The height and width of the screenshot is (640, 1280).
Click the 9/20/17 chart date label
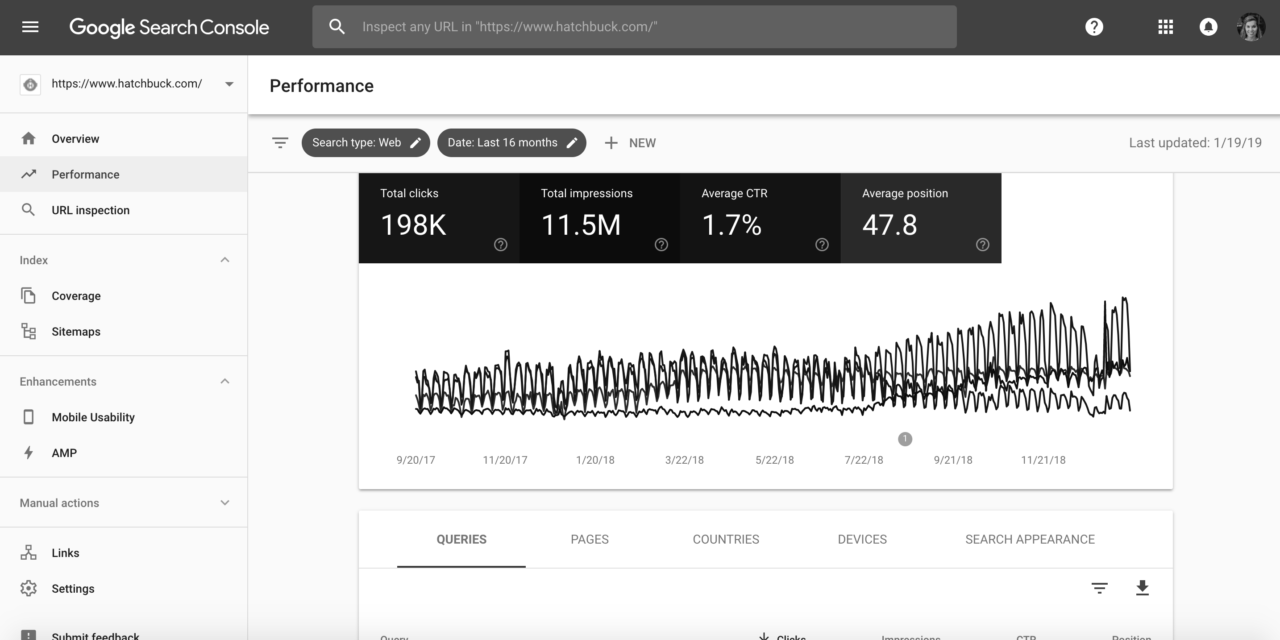coord(416,460)
